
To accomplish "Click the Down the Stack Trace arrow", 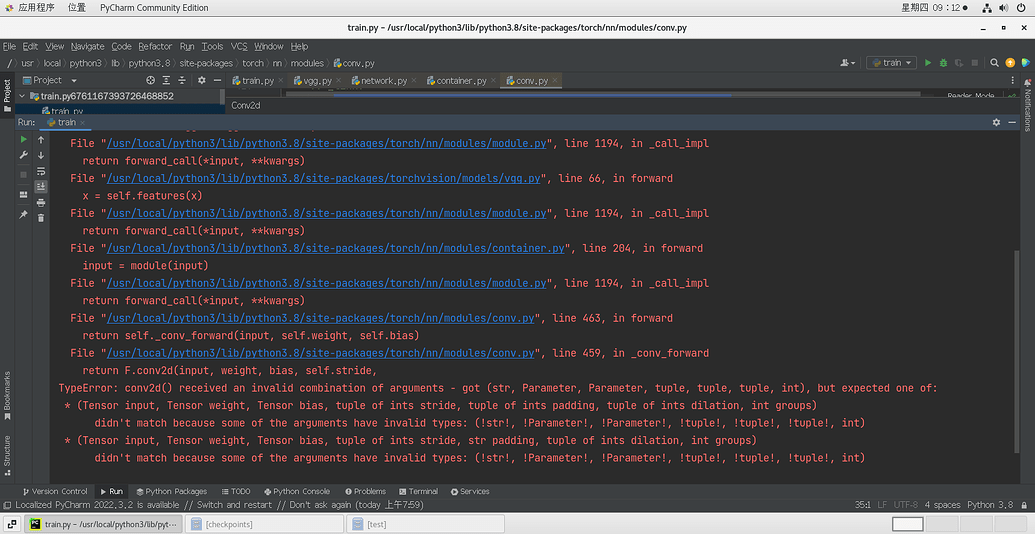I will coord(41,155).
